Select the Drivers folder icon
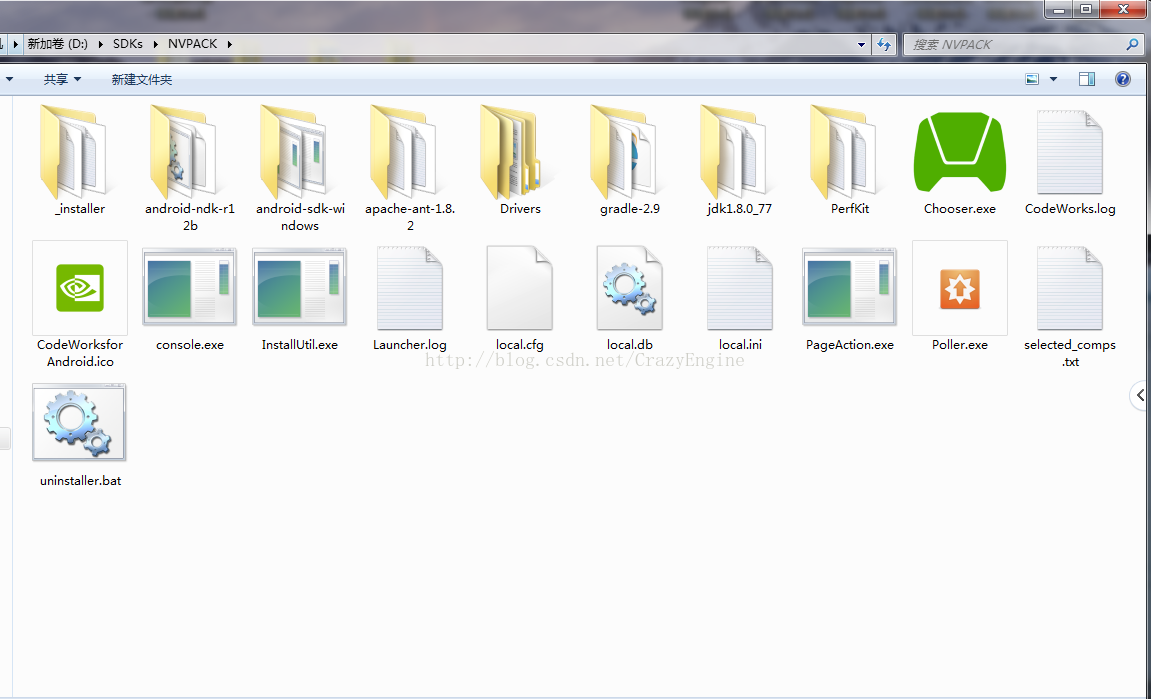1151x699 pixels. (x=513, y=152)
